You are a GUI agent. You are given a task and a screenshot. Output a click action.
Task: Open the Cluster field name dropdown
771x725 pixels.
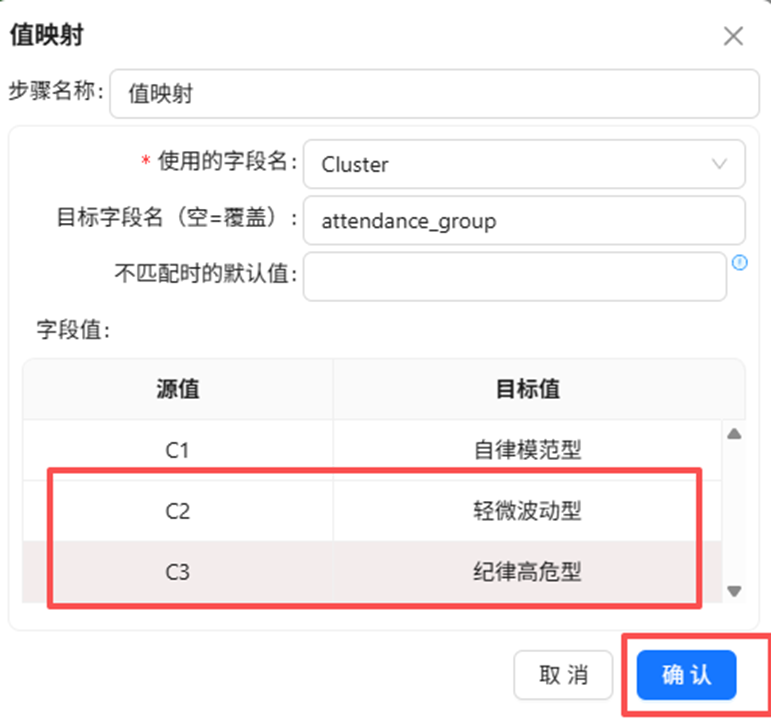[x=524, y=164]
